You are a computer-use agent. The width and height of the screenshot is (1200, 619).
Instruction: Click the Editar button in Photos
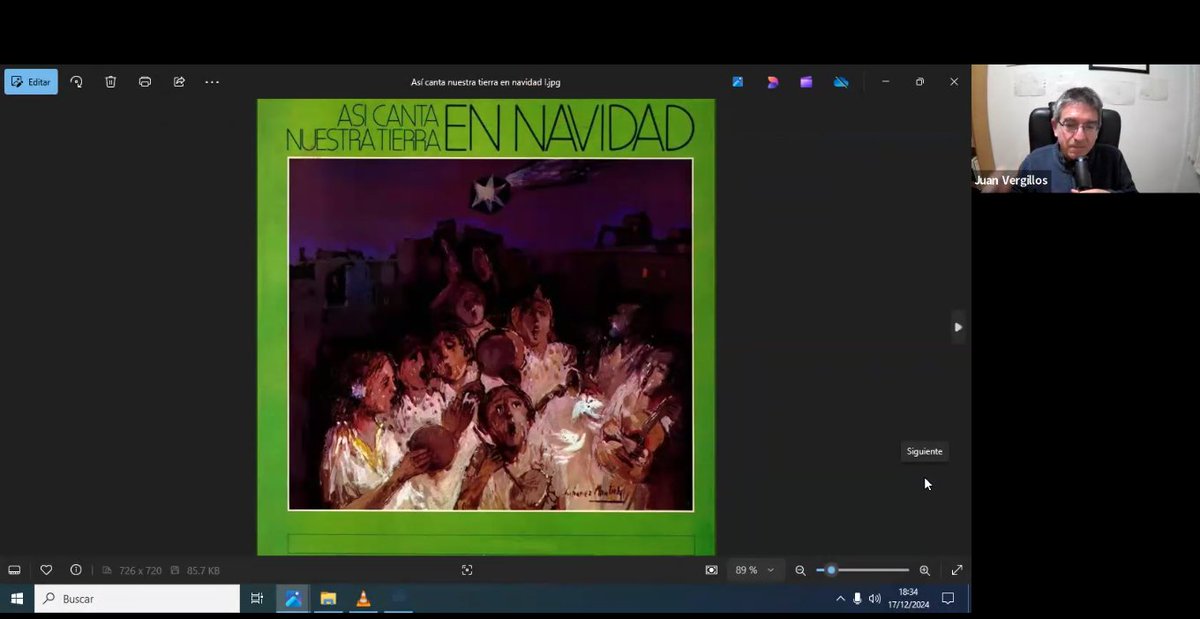click(x=31, y=82)
